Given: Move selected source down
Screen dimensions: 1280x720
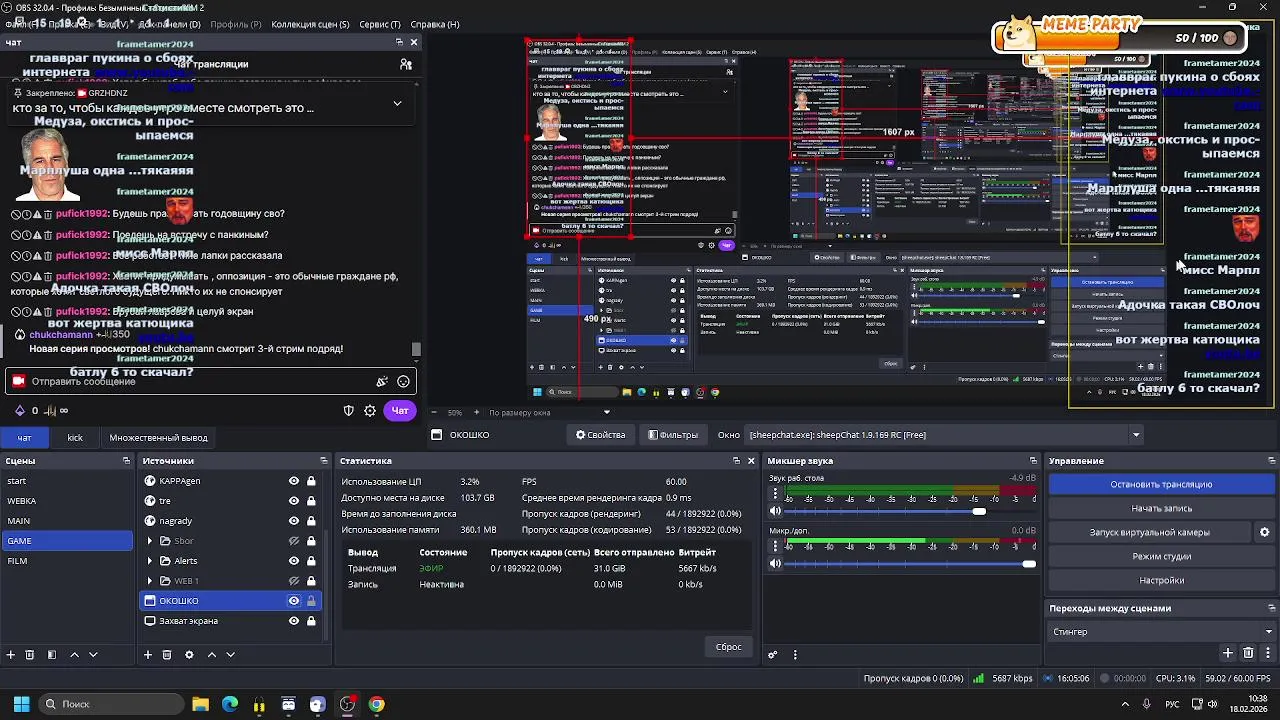Looking at the screenshot, I should click(230, 654).
